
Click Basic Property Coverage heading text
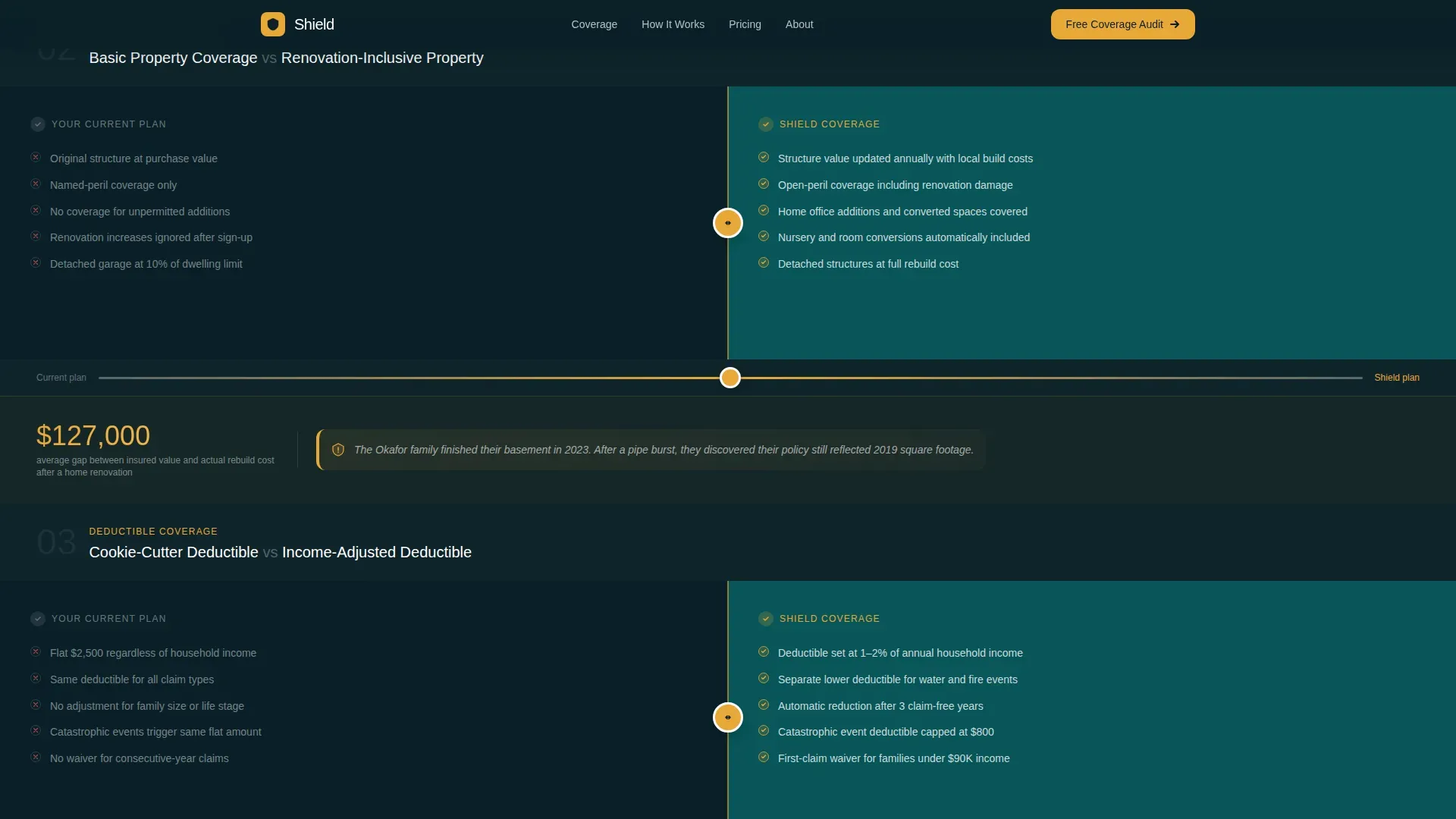(x=173, y=58)
